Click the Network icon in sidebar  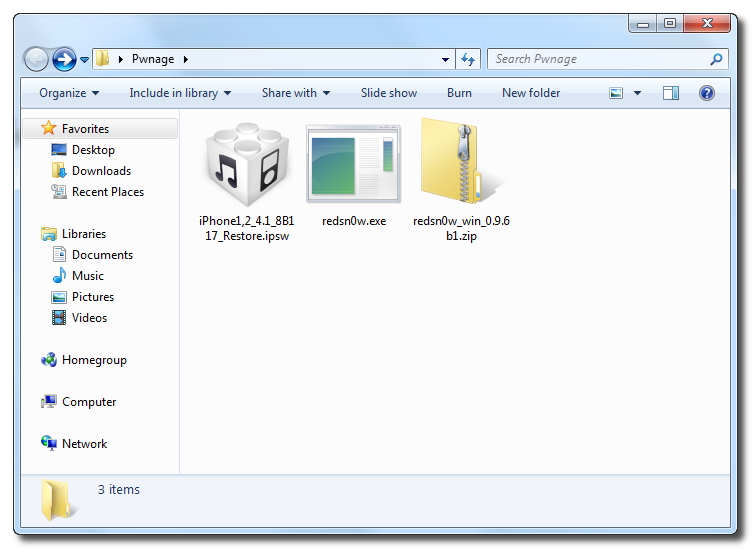[49, 443]
